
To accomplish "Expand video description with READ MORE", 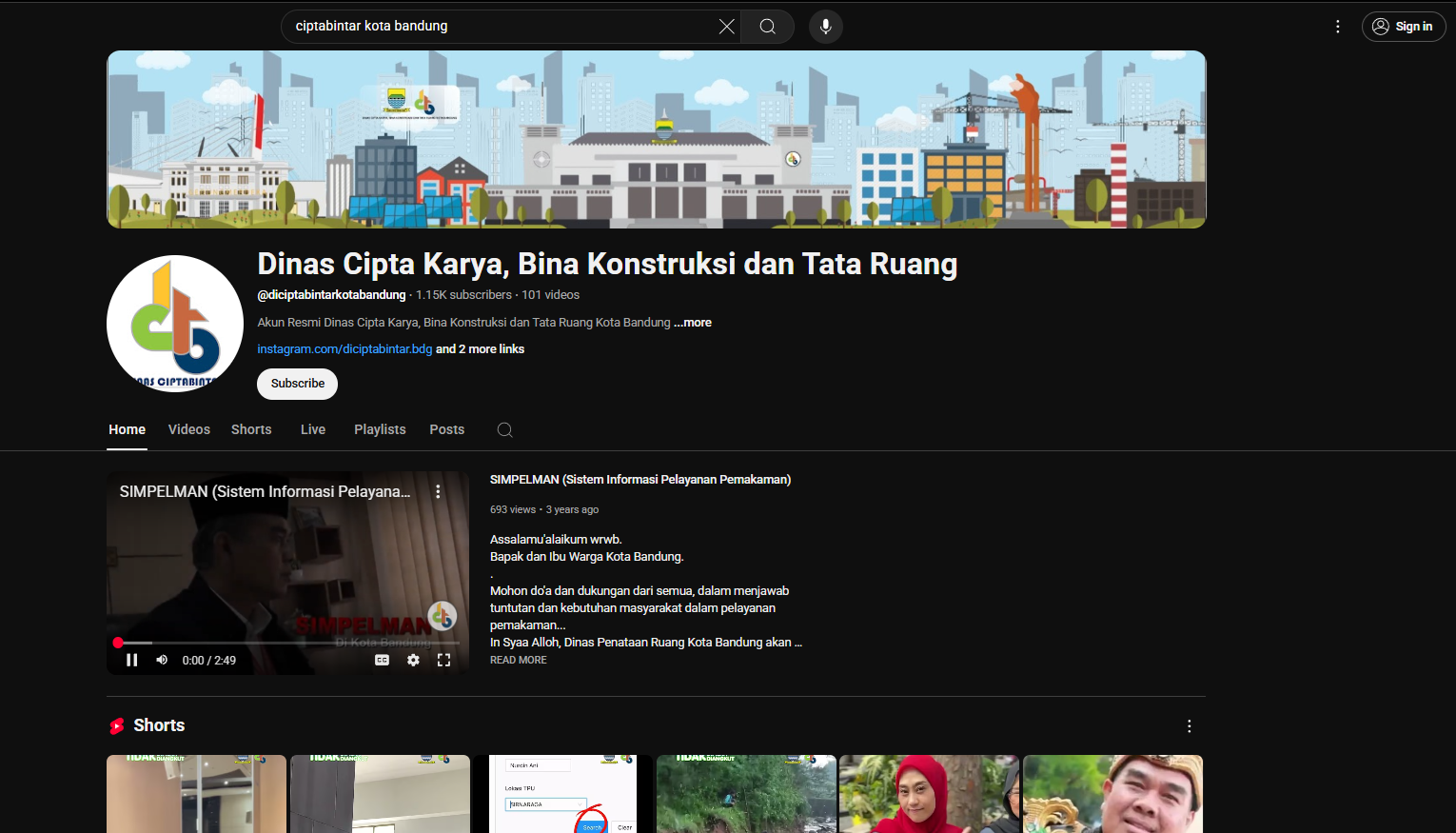I will point(519,660).
